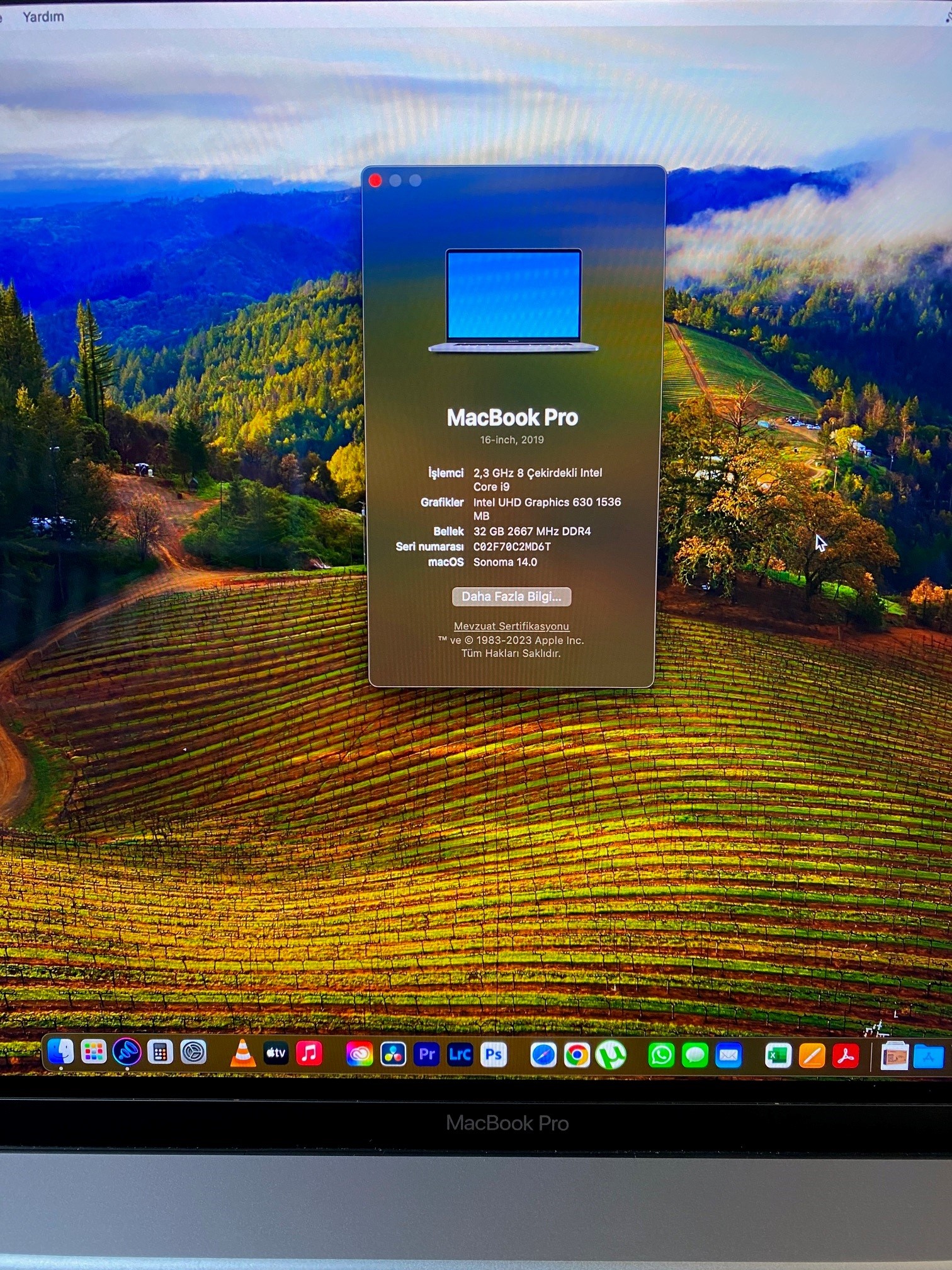
Task: Open Launchpad in the dock
Action: (93, 1052)
